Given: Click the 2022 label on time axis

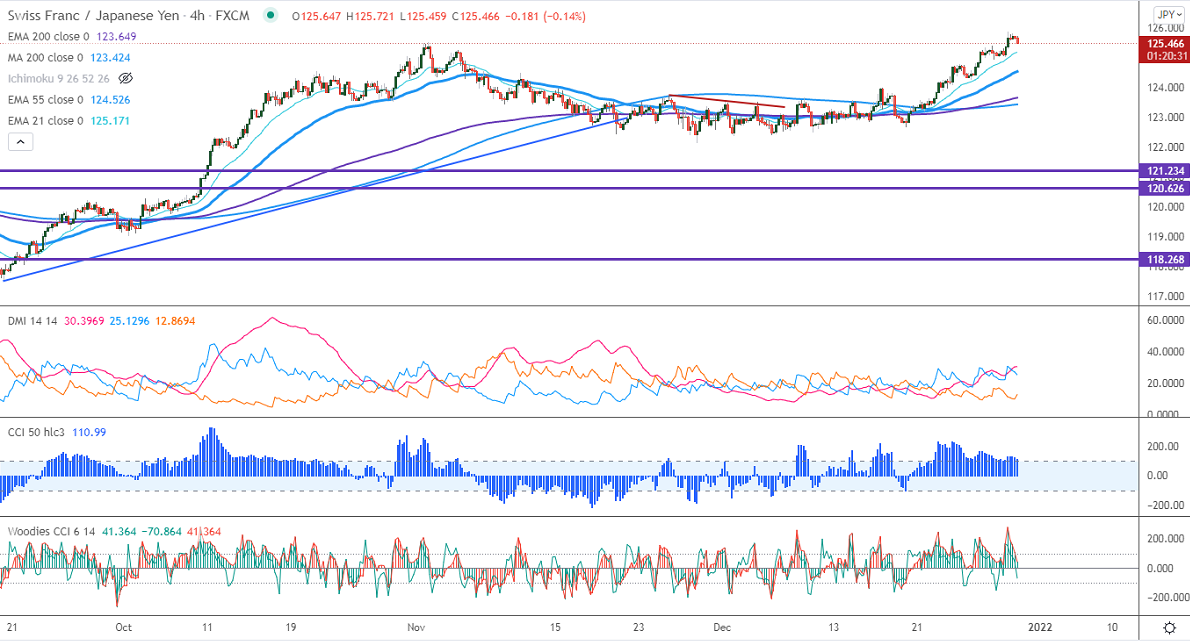Looking at the screenshot, I should coord(1040,627).
